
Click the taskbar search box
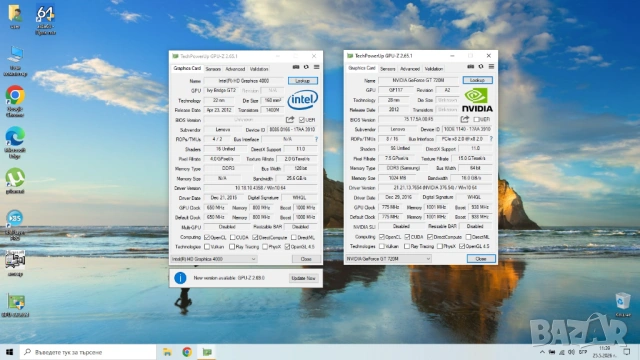(x=88, y=352)
